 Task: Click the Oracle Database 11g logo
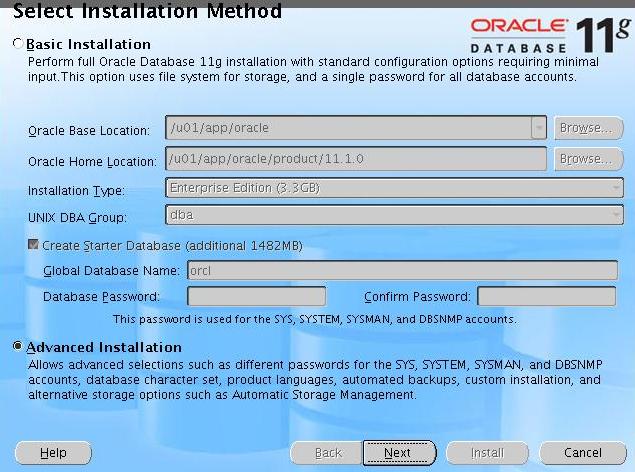(550, 35)
